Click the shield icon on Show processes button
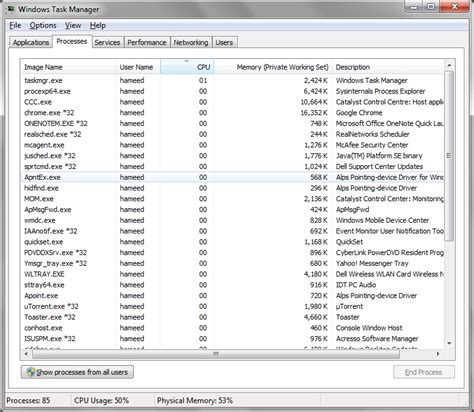 [x=31, y=372]
